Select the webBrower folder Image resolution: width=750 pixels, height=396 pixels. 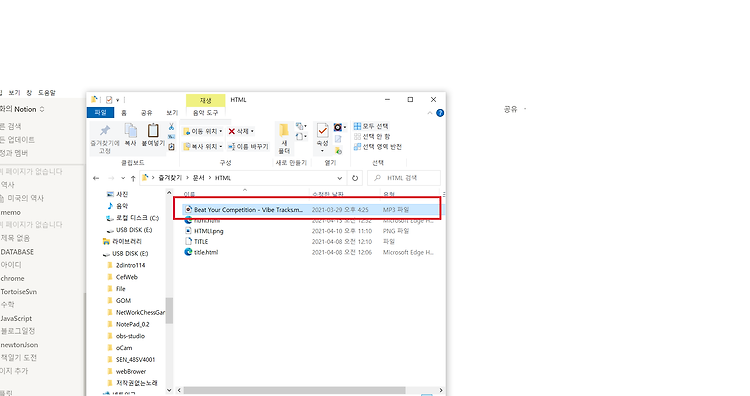pyautogui.click(x=127, y=371)
